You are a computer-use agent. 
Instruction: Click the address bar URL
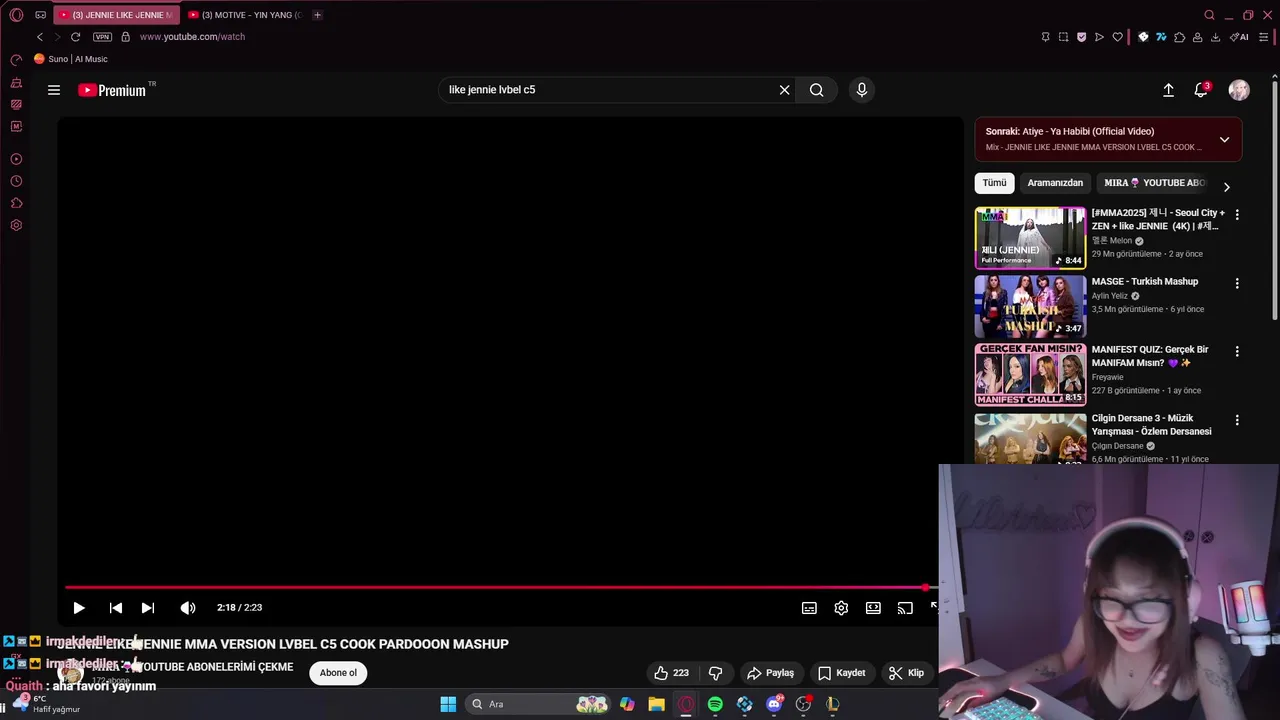192,37
